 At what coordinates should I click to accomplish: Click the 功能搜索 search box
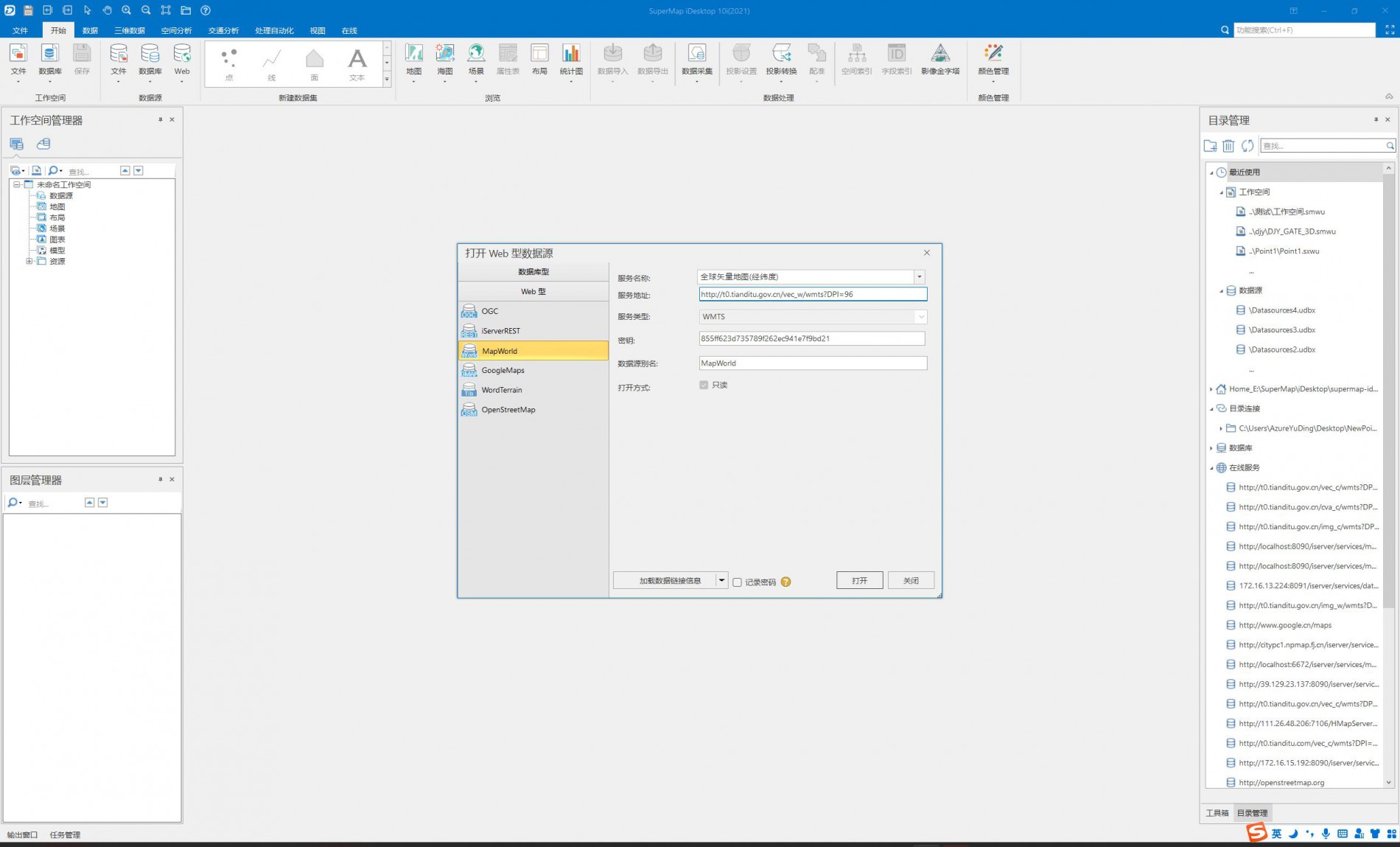tap(1304, 30)
